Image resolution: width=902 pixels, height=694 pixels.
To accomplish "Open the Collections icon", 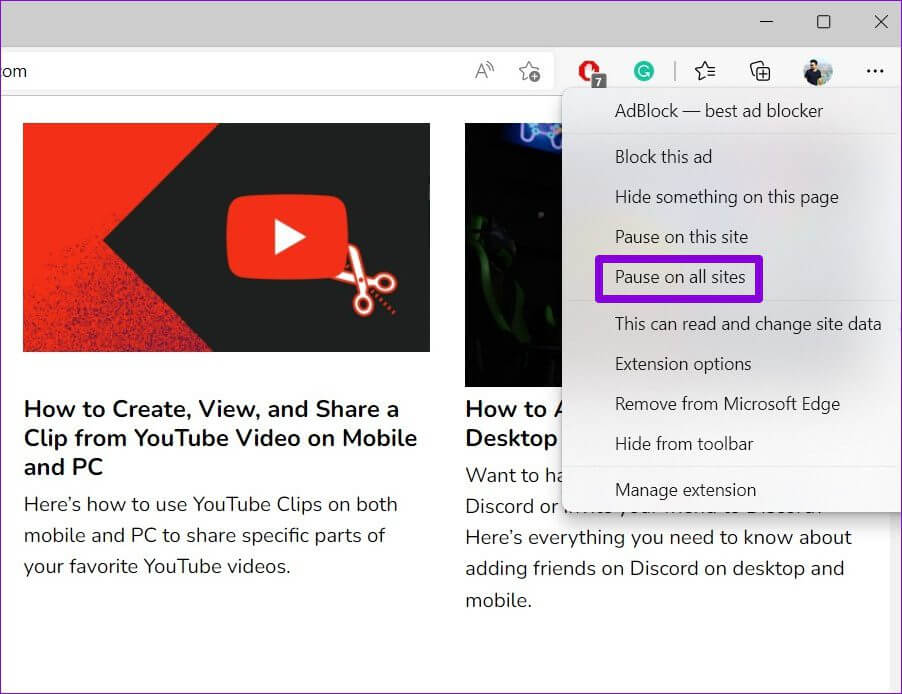I will [x=760, y=71].
